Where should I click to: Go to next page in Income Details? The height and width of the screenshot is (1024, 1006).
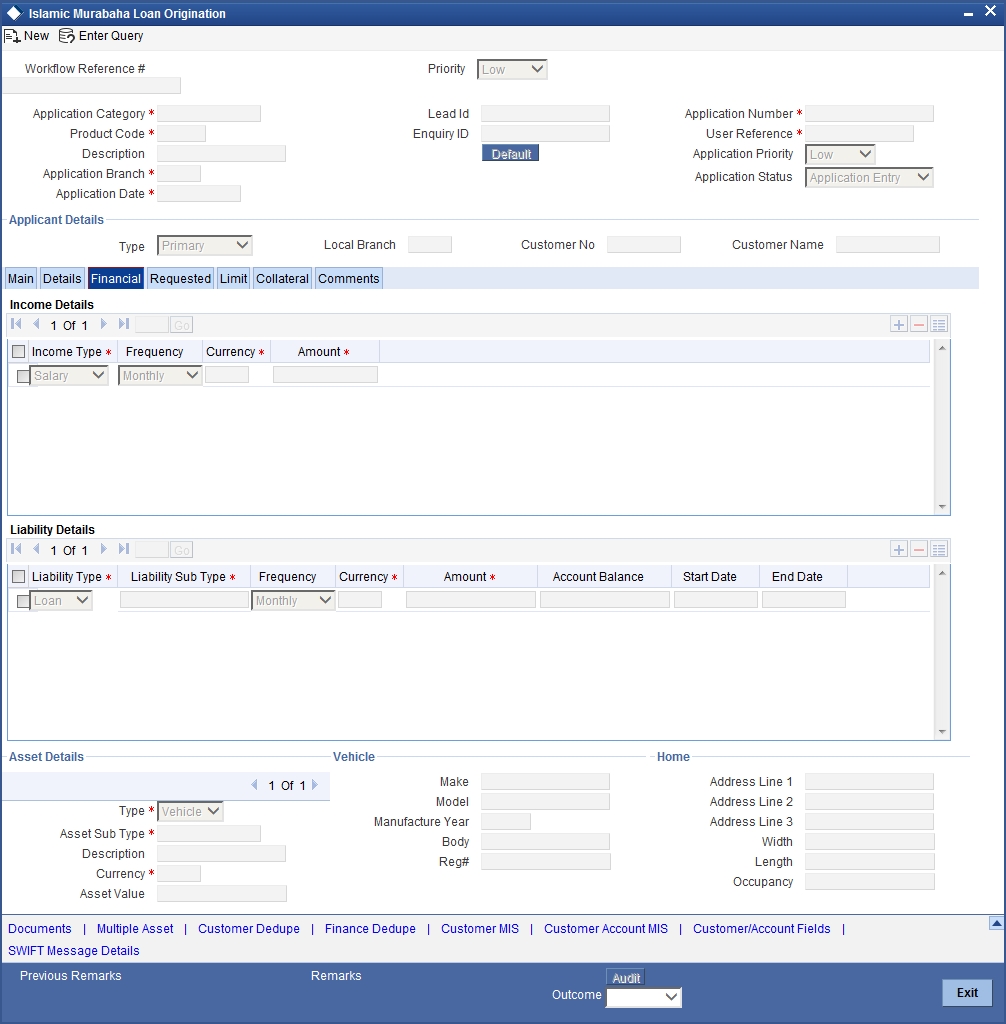[103, 324]
